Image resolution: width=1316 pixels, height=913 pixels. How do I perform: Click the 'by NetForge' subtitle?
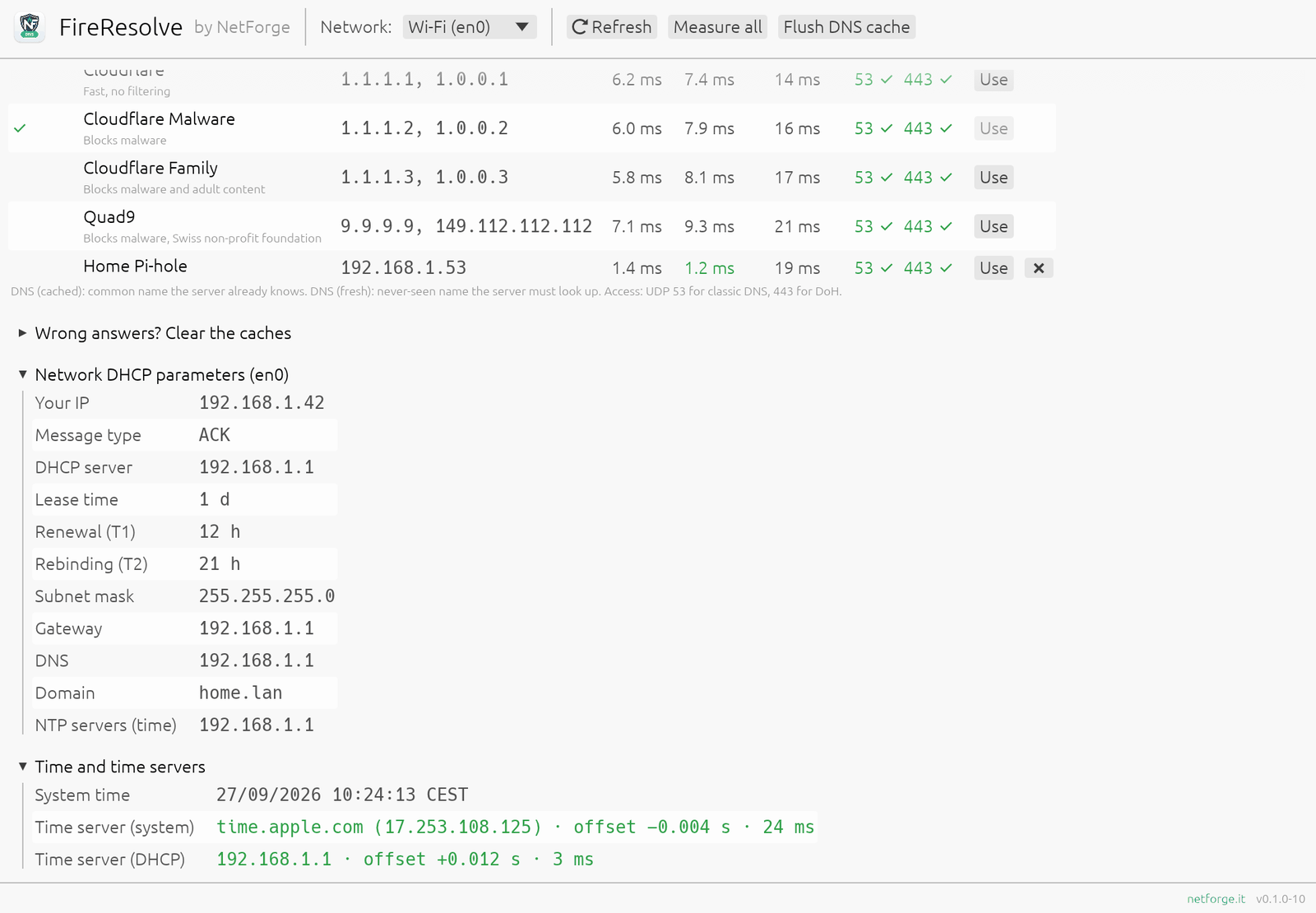242,27
